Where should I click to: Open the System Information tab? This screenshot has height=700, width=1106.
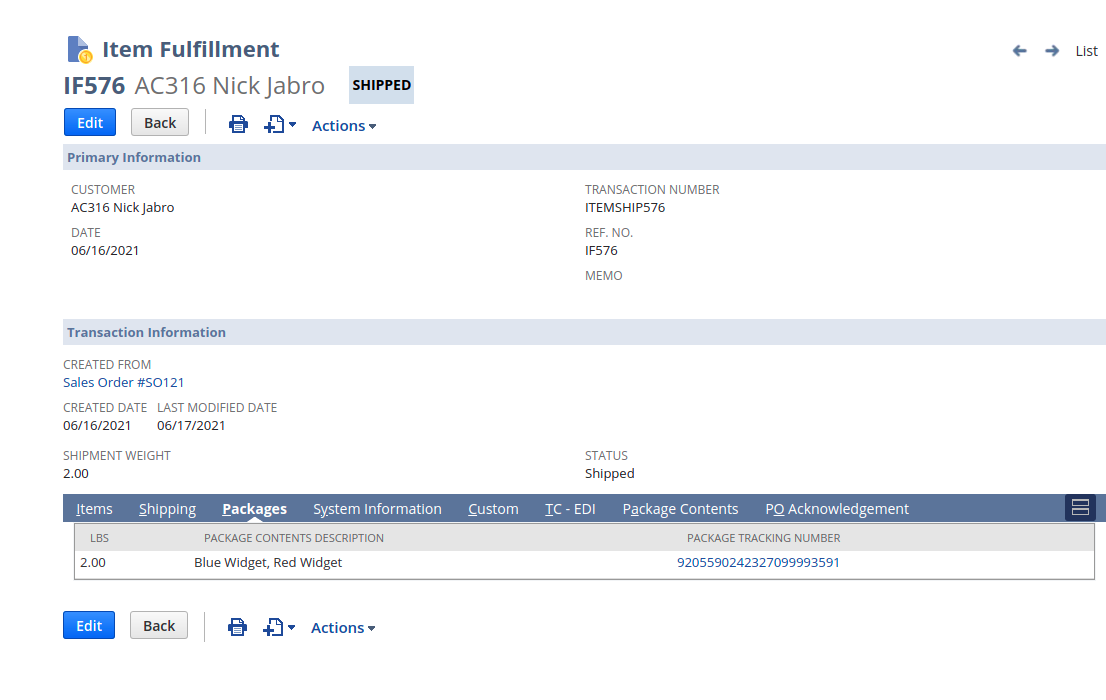point(377,509)
